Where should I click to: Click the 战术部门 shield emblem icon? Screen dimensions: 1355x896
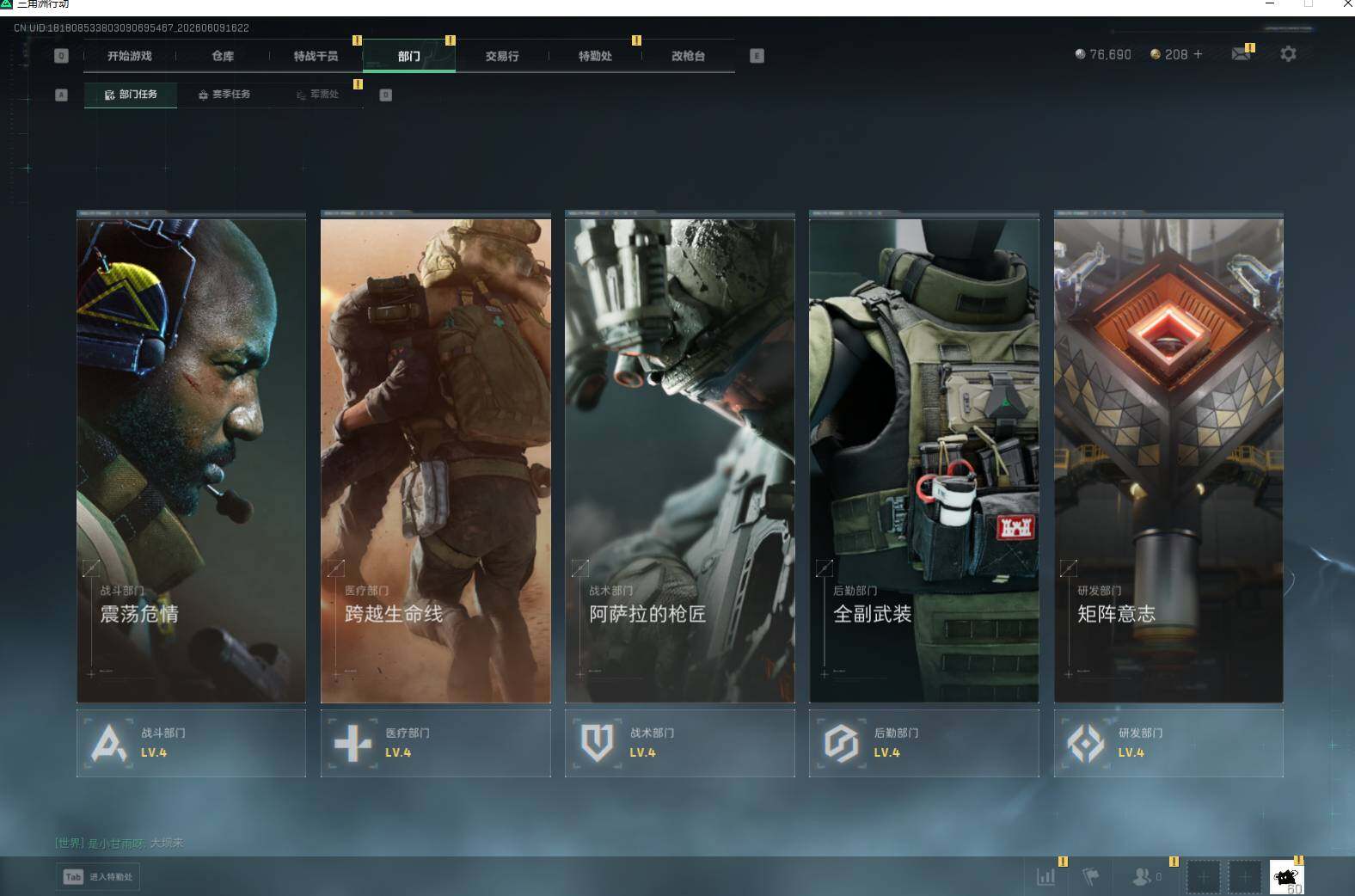point(597,743)
